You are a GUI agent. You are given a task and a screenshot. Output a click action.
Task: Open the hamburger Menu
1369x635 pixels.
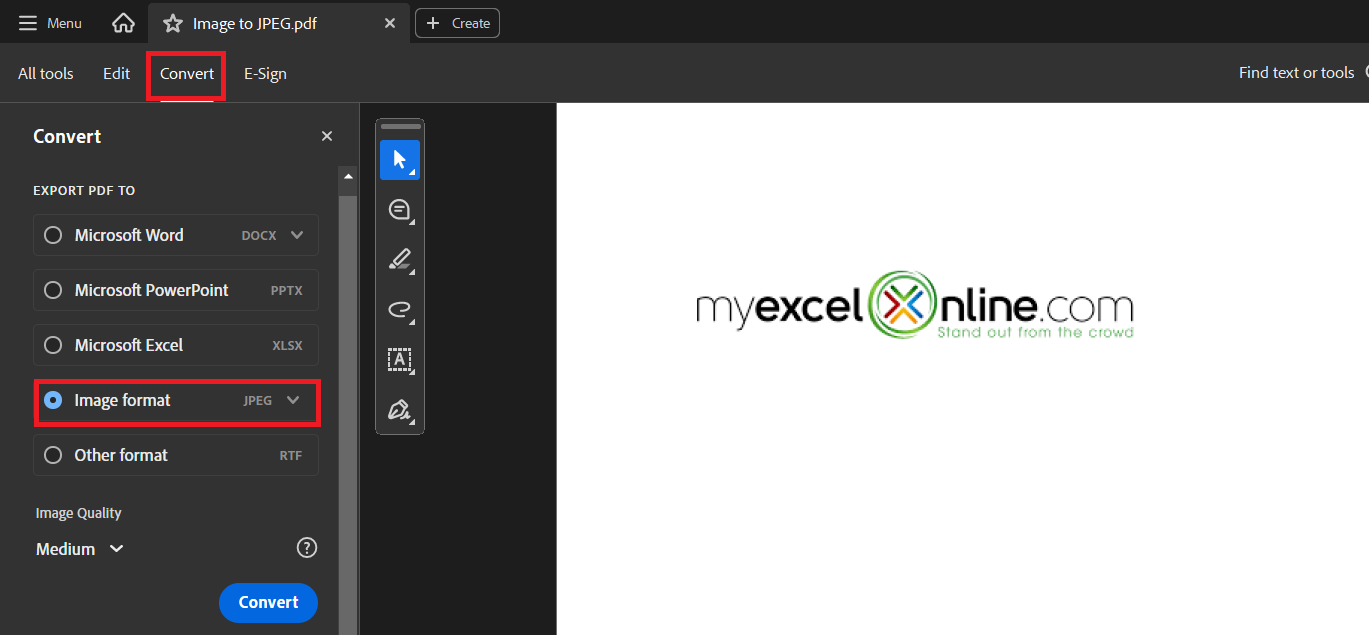coord(50,23)
